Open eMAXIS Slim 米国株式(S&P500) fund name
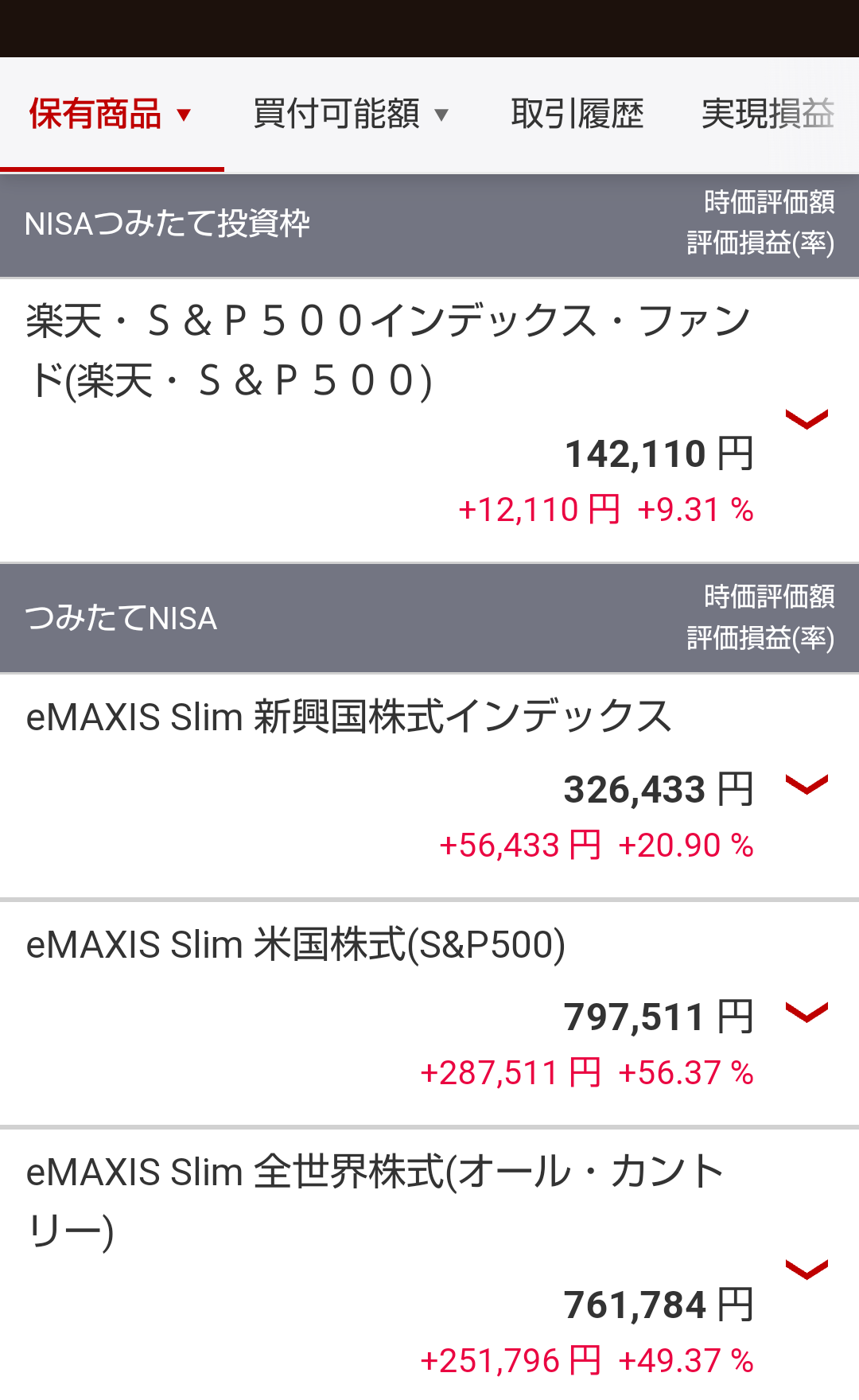The height and width of the screenshot is (1400, 859). [296, 944]
